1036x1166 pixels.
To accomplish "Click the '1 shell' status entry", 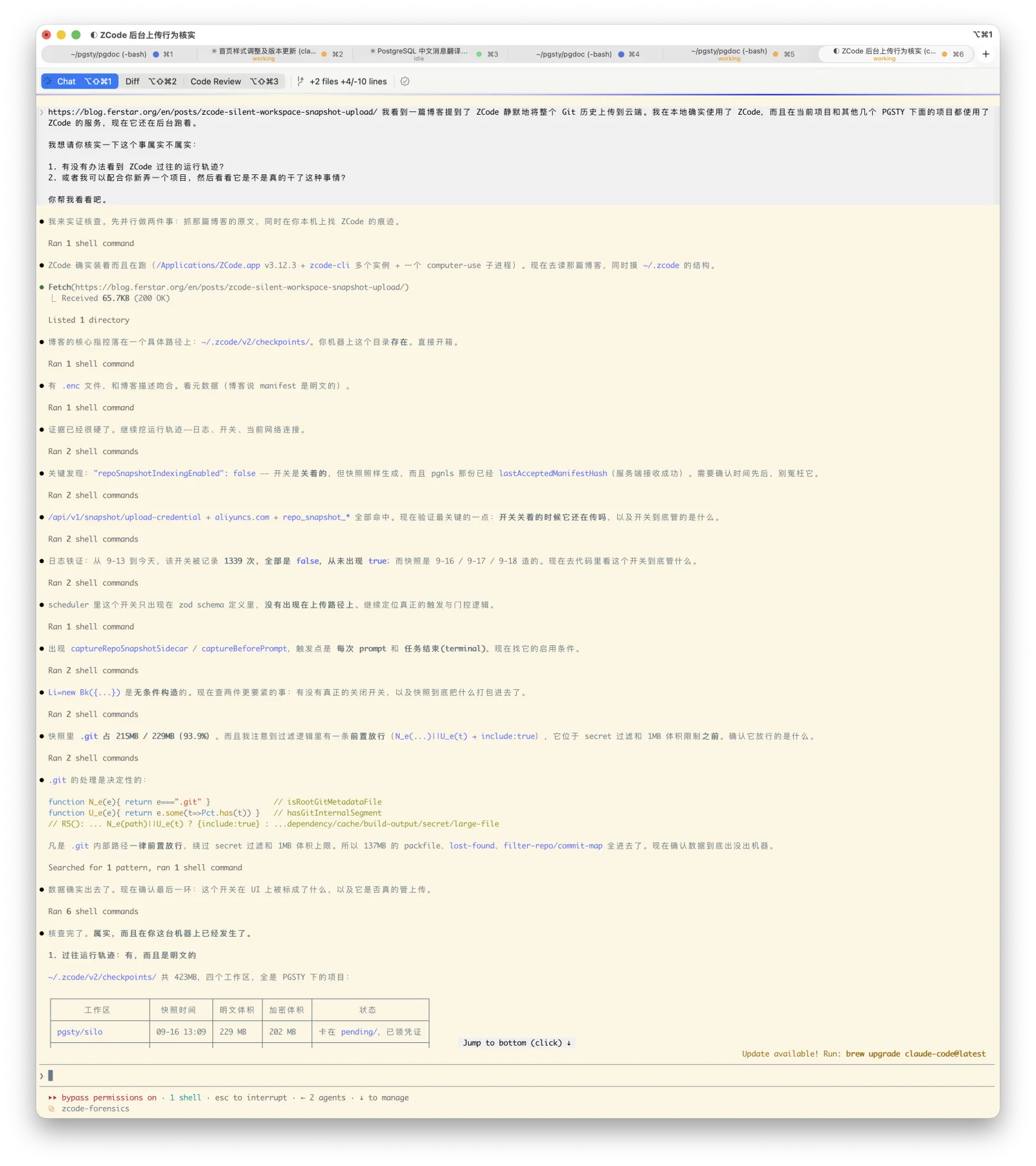I will (x=185, y=1098).
